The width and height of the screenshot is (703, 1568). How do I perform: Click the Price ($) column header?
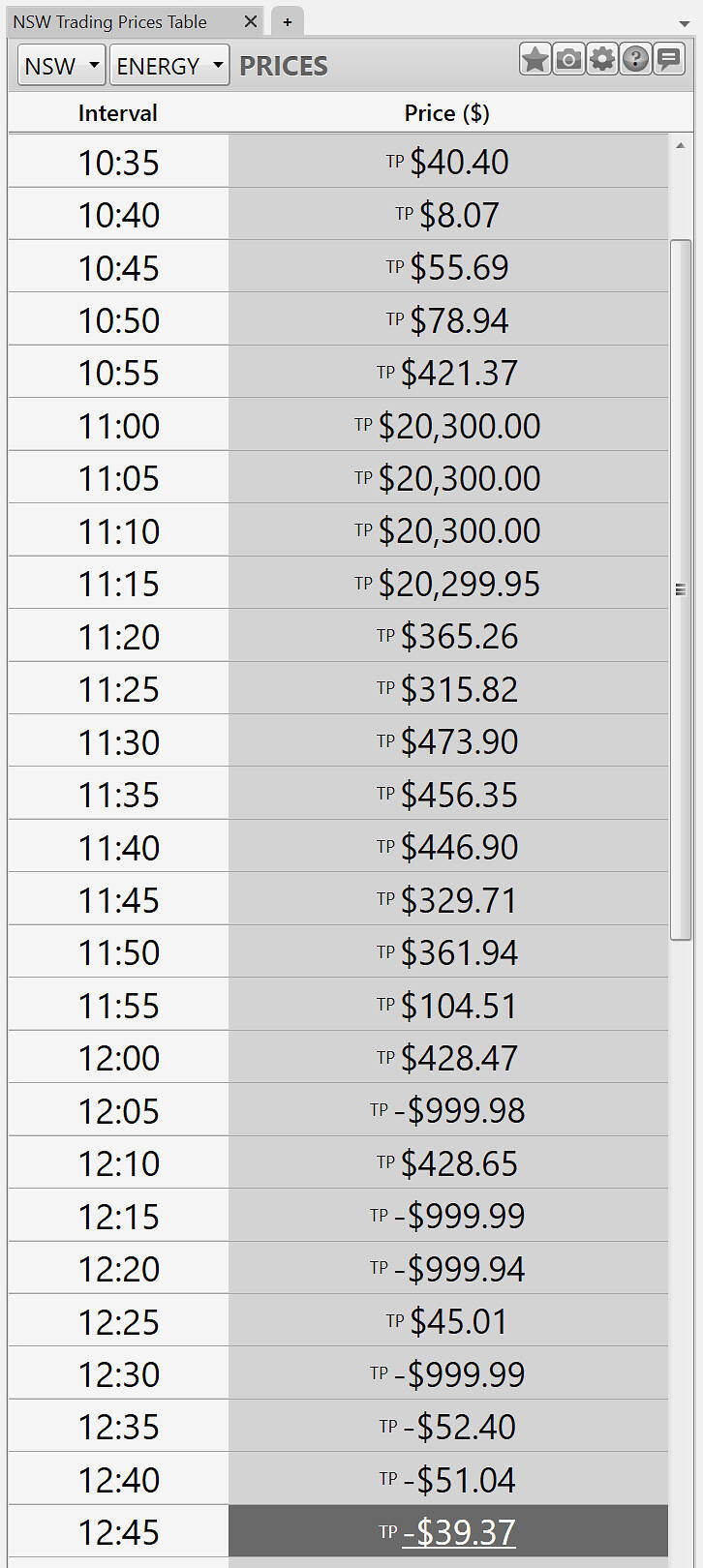point(447,113)
